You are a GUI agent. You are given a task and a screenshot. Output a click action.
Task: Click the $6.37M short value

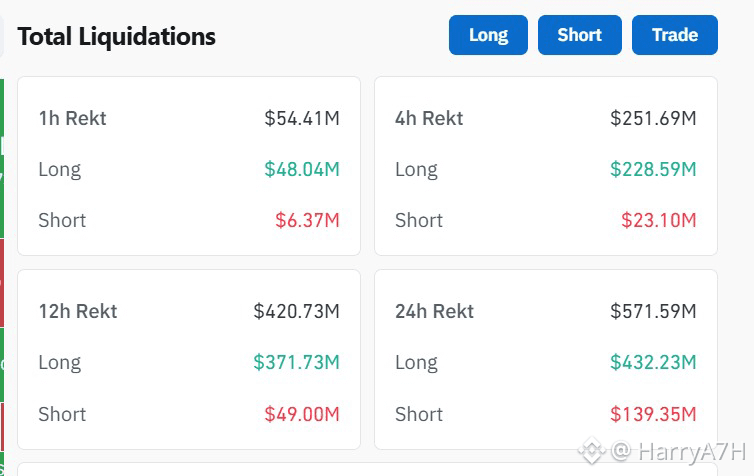point(307,220)
